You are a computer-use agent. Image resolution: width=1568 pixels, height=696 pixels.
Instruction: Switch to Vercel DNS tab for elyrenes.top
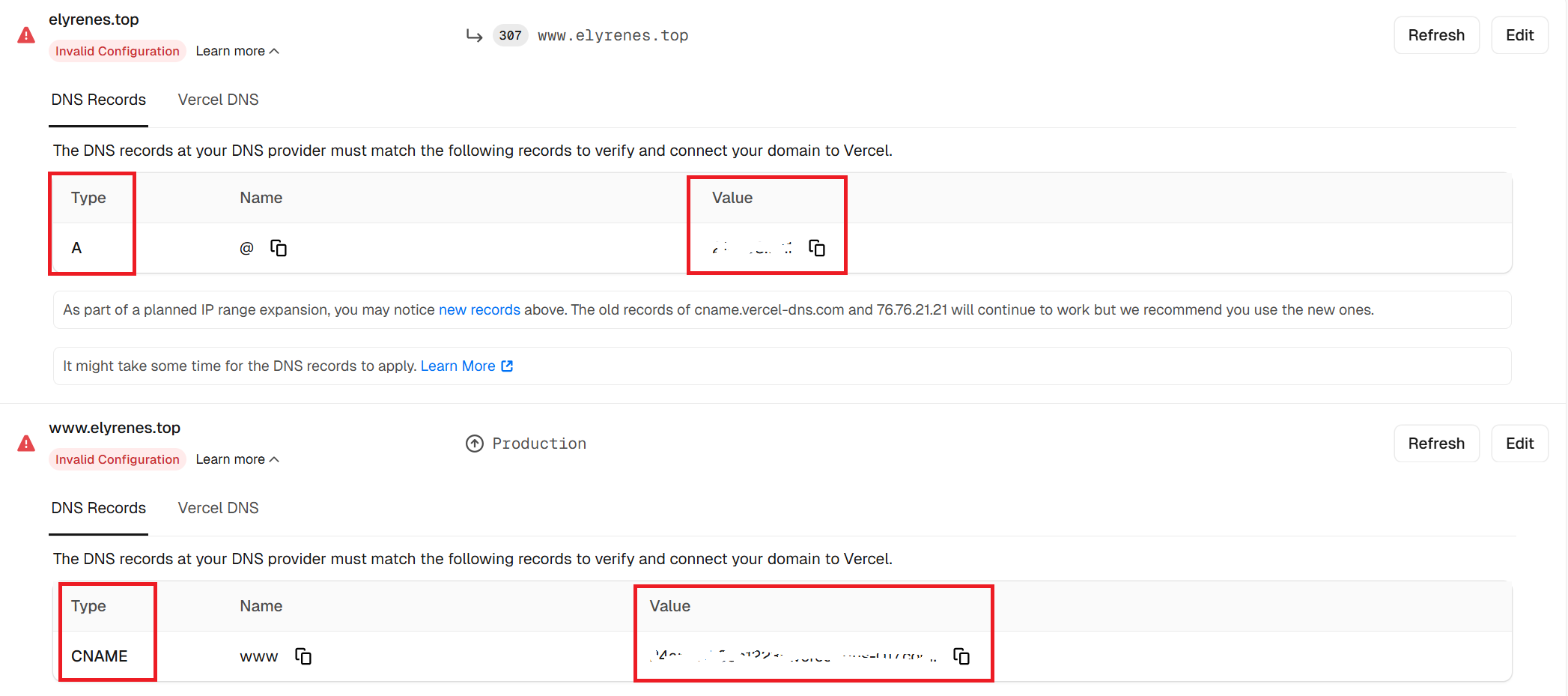(x=218, y=100)
